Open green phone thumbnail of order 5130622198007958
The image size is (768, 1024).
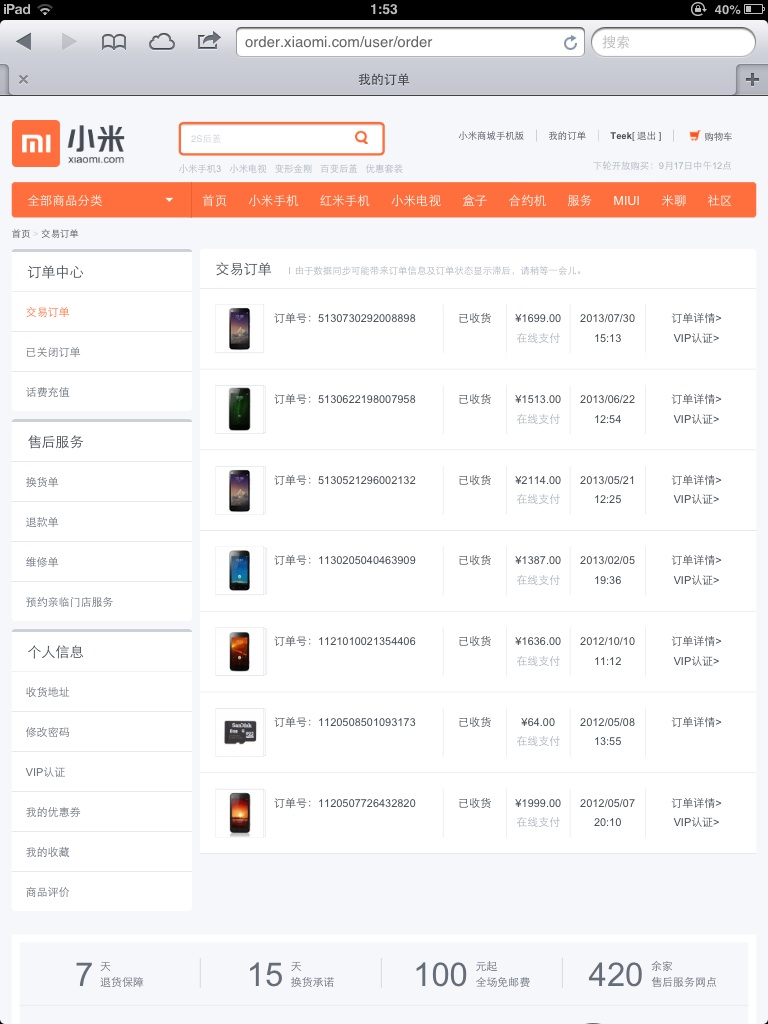240,409
